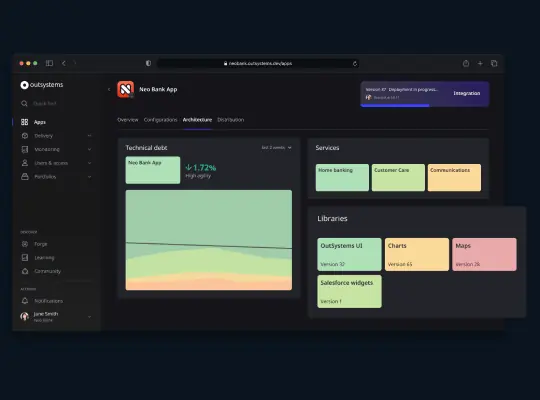Open the Technical debt time range dropdown
540x400 pixels.
(277, 147)
